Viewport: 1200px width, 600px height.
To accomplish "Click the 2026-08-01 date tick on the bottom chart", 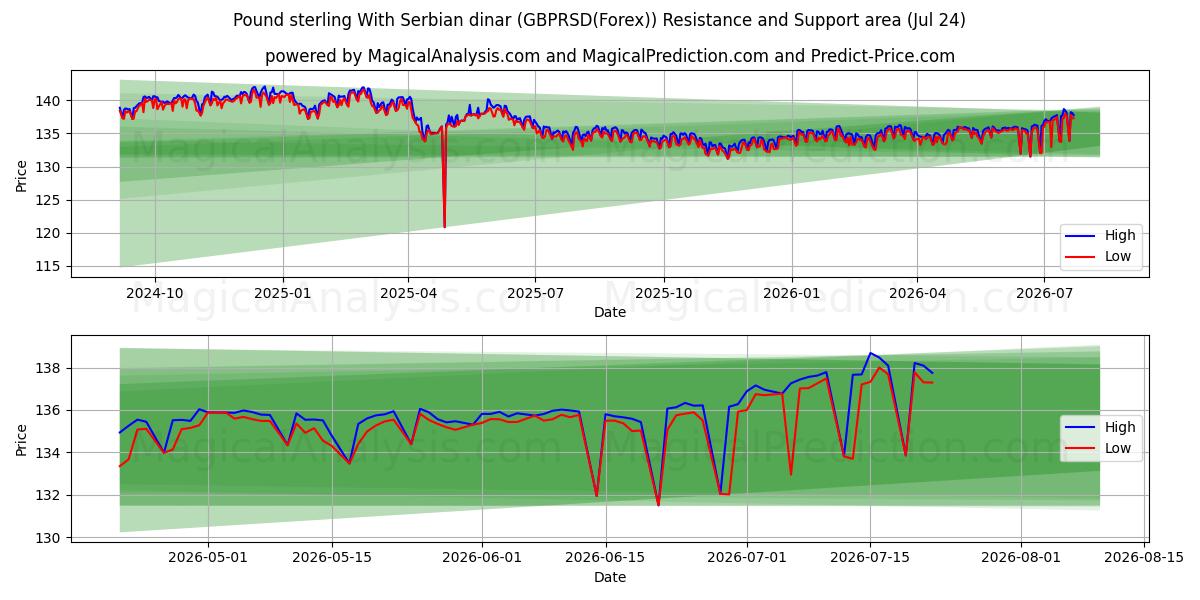I will tap(1020, 559).
